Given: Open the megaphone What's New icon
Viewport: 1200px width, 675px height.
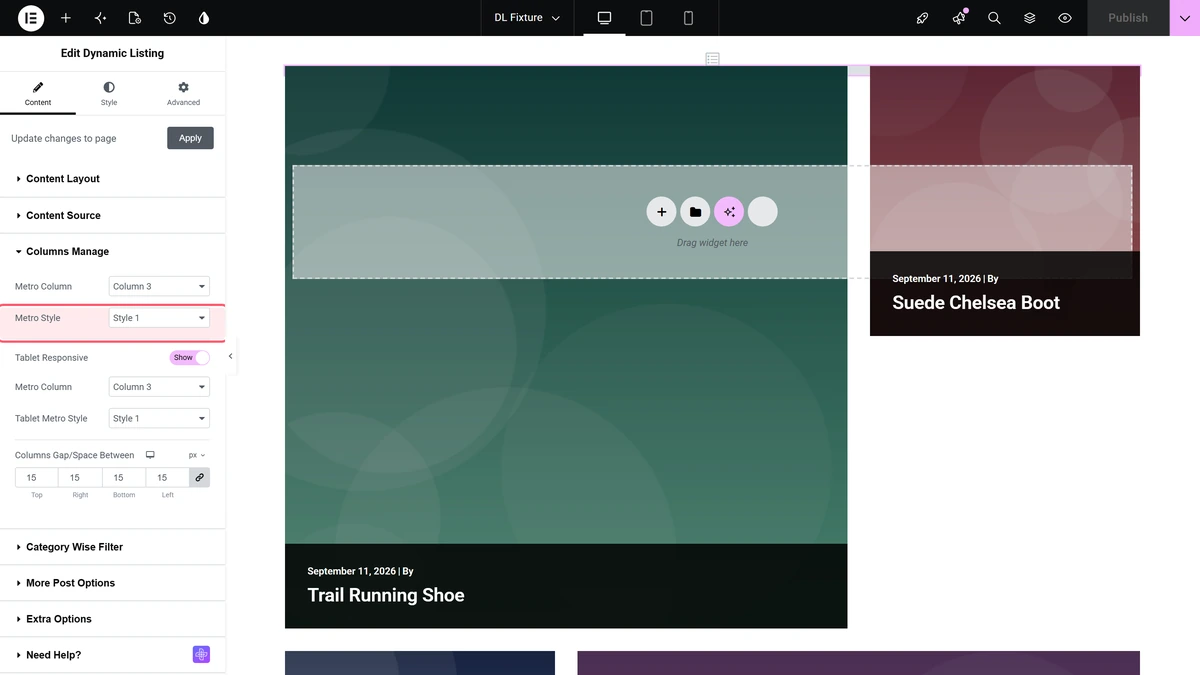Looking at the screenshot, I should tap(959, 18).
